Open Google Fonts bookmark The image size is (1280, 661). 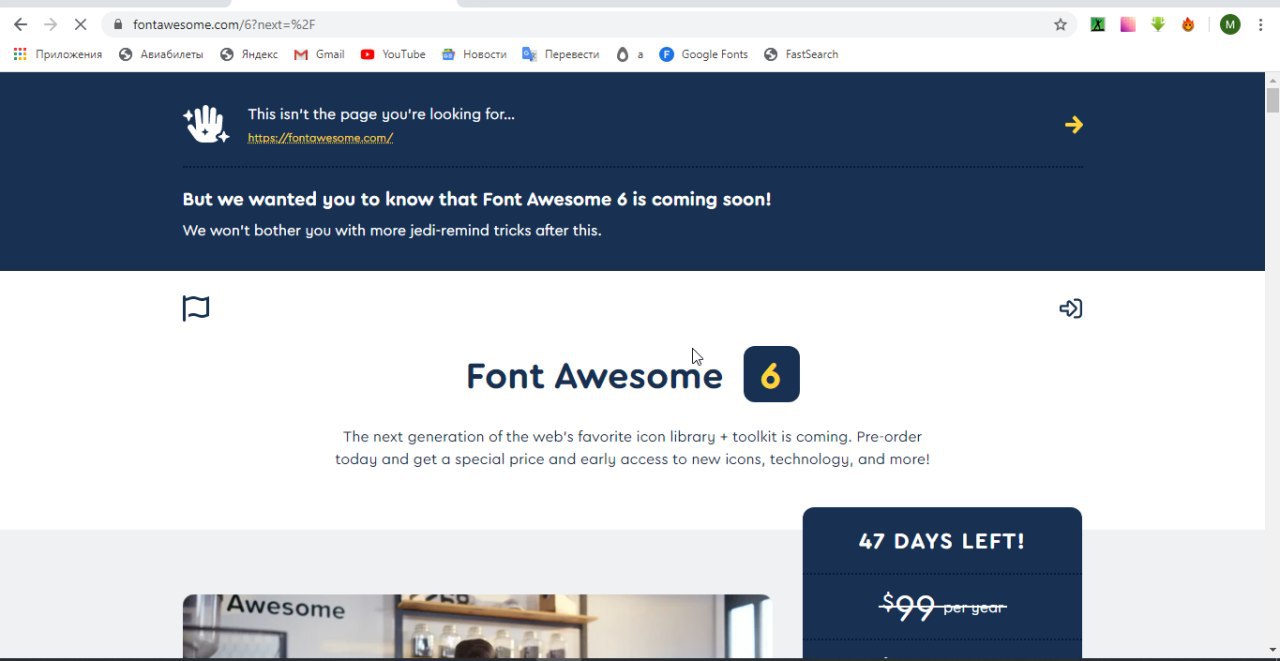coord(704,54)
